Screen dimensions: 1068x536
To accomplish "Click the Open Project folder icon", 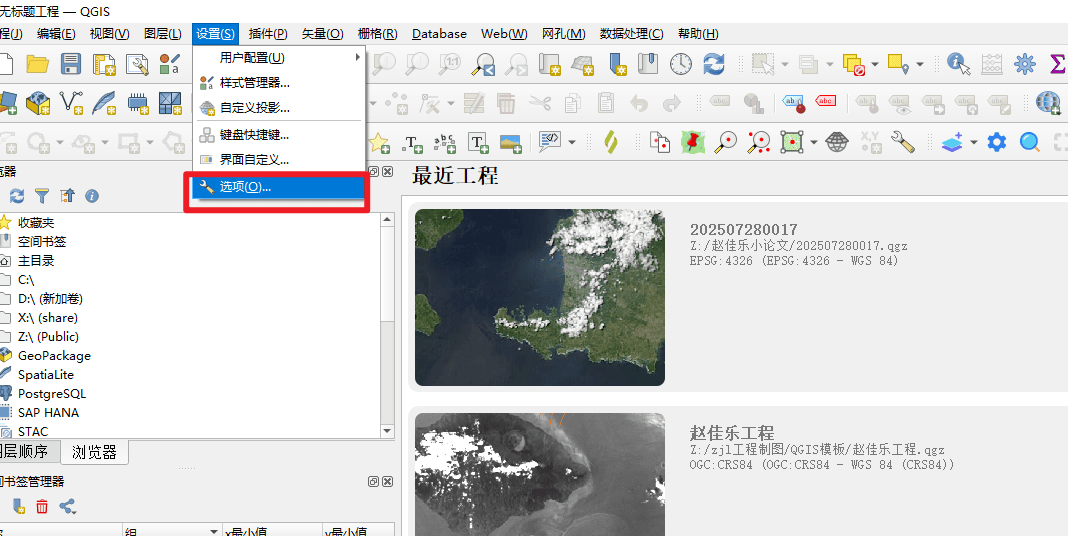I will pos(37,64).
